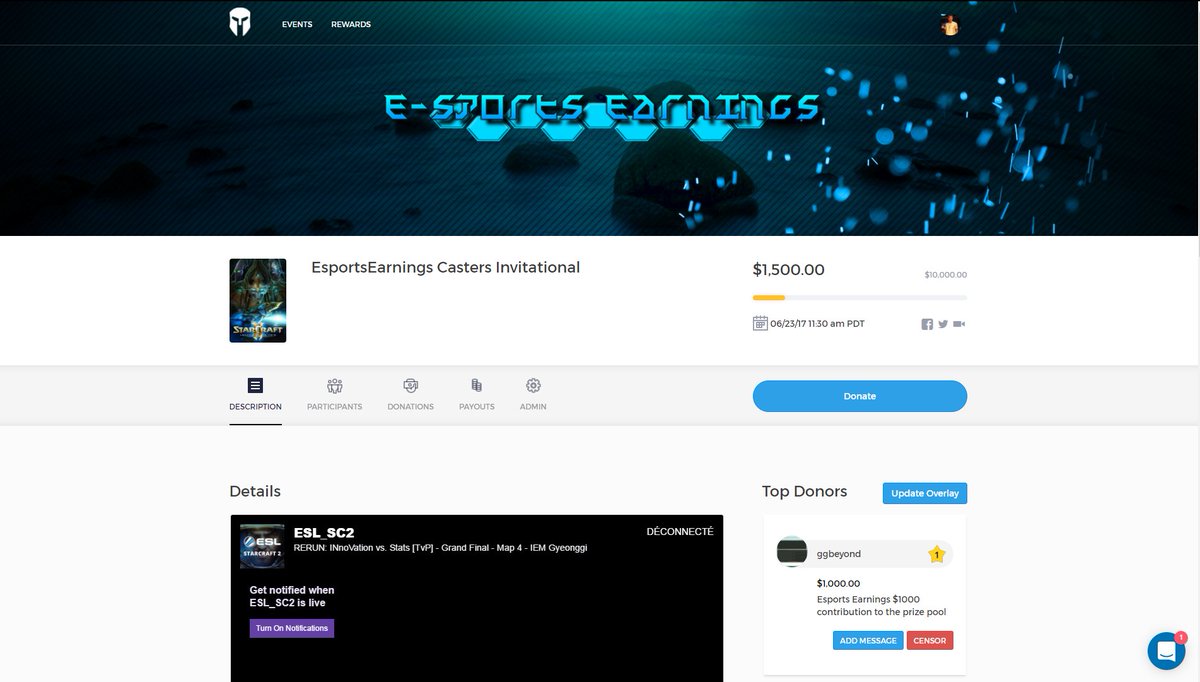Open the chat support bubble
The width and height of the screenshot is (1200, 682).
(x=1166, y=651)
